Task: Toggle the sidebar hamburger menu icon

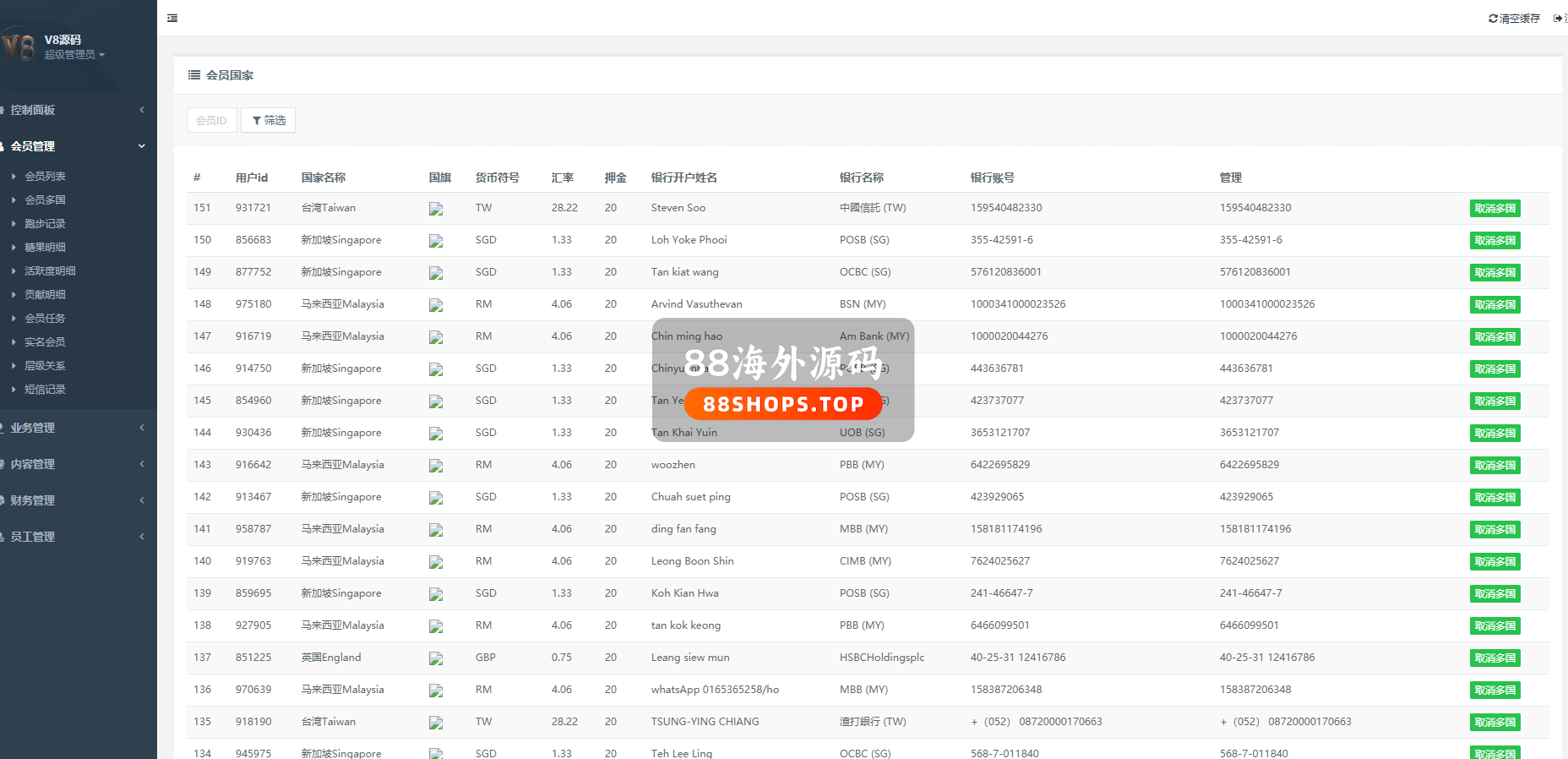Action: point(172,18)
